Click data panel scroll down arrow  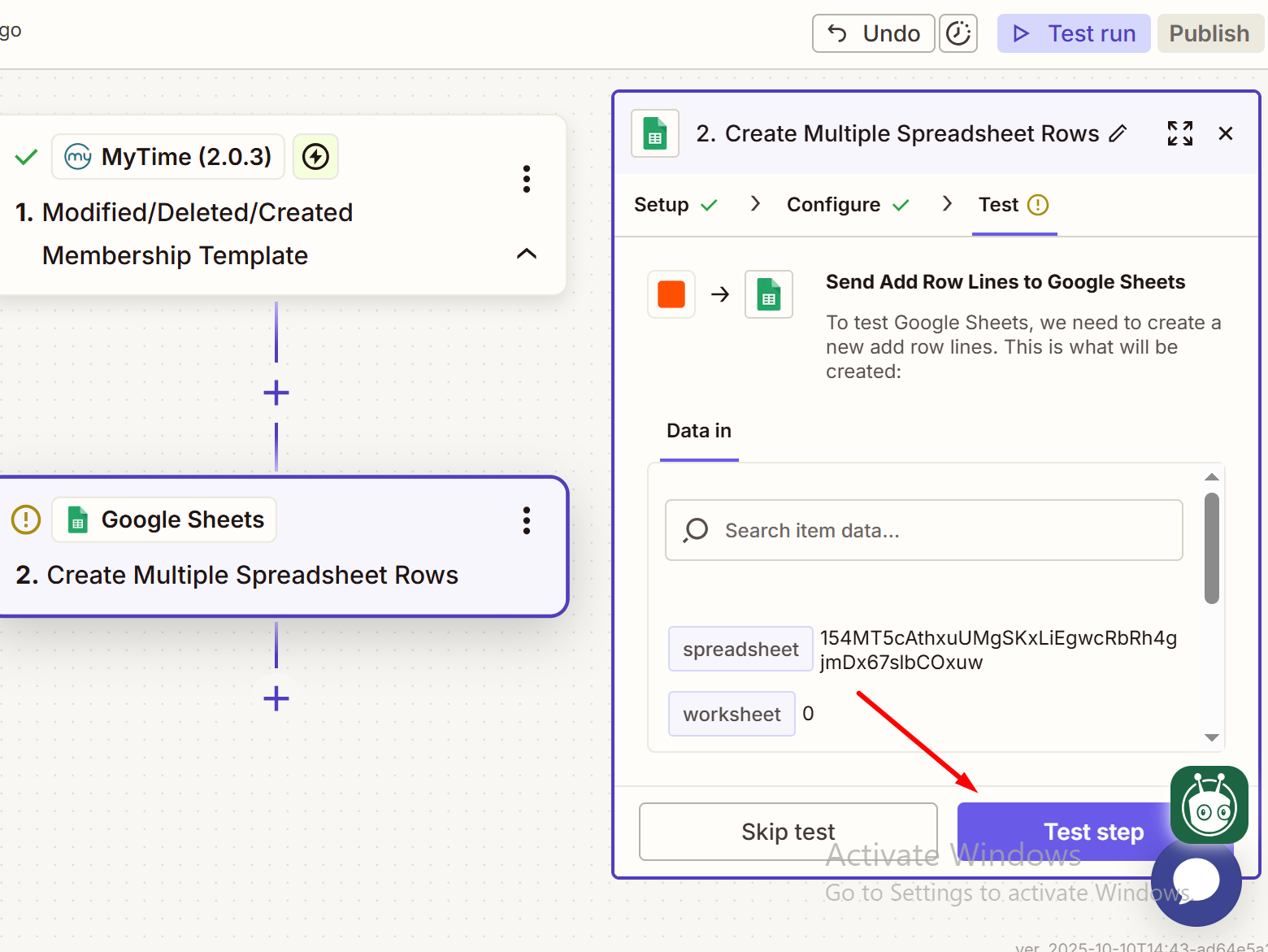[x=1212, y=737]
